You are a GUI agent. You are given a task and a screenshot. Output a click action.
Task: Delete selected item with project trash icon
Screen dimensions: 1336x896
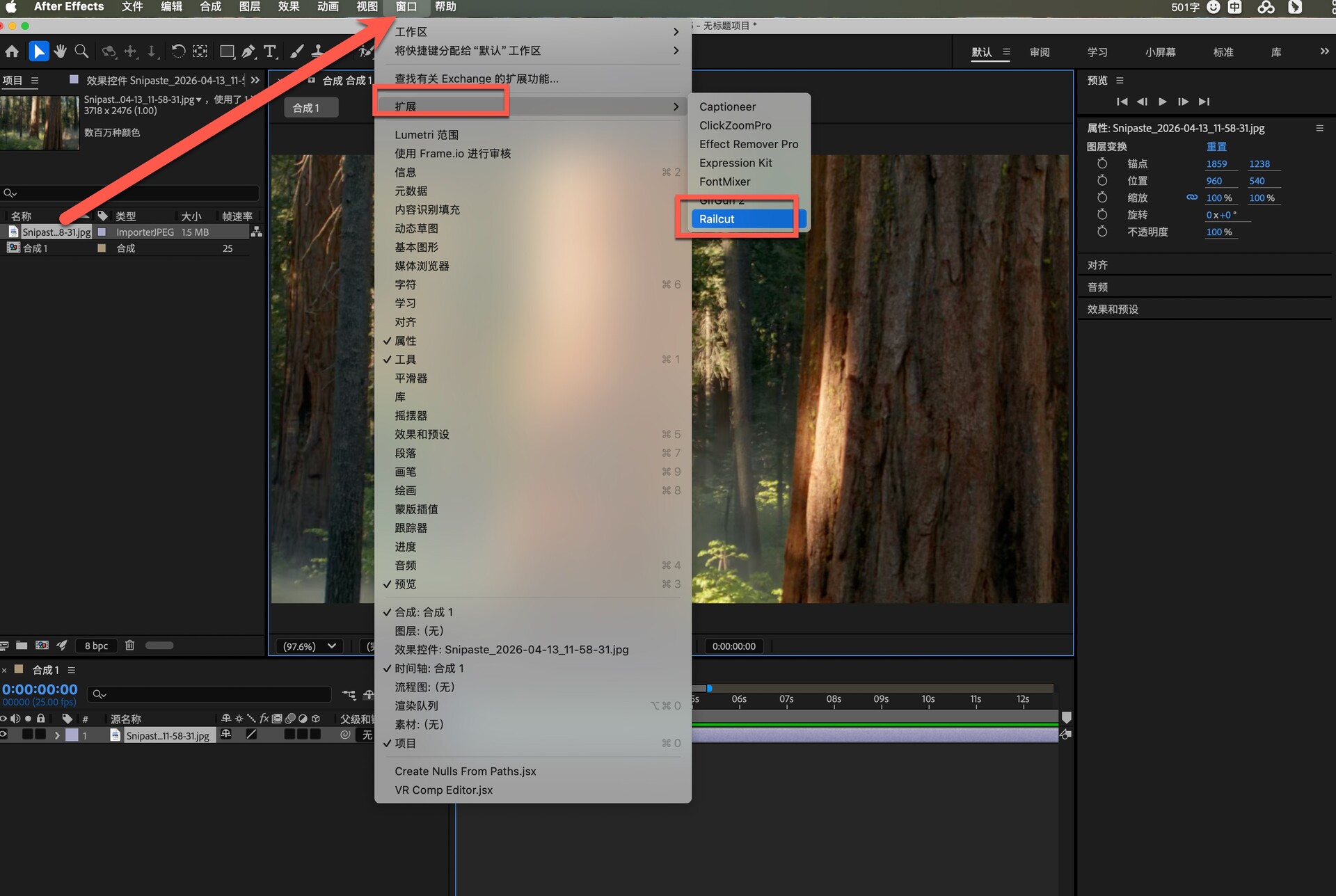tap(129, 646)
